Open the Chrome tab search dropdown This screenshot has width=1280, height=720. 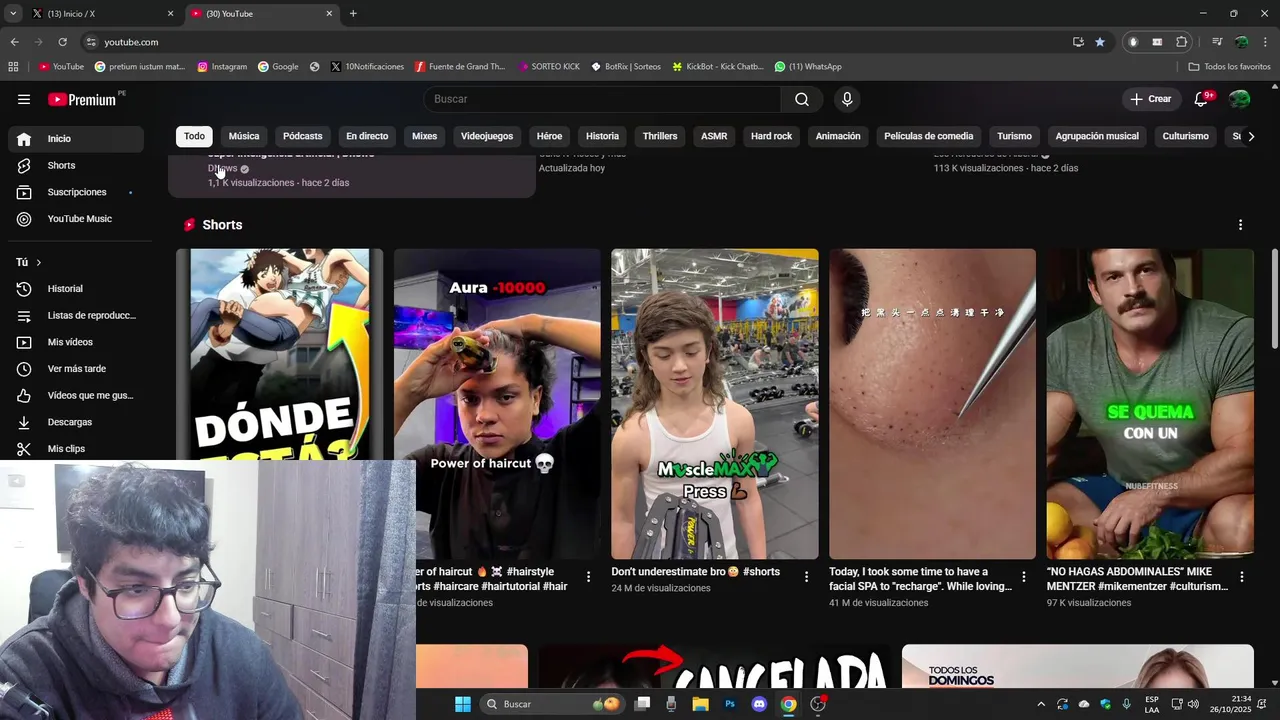click(13, 14)
